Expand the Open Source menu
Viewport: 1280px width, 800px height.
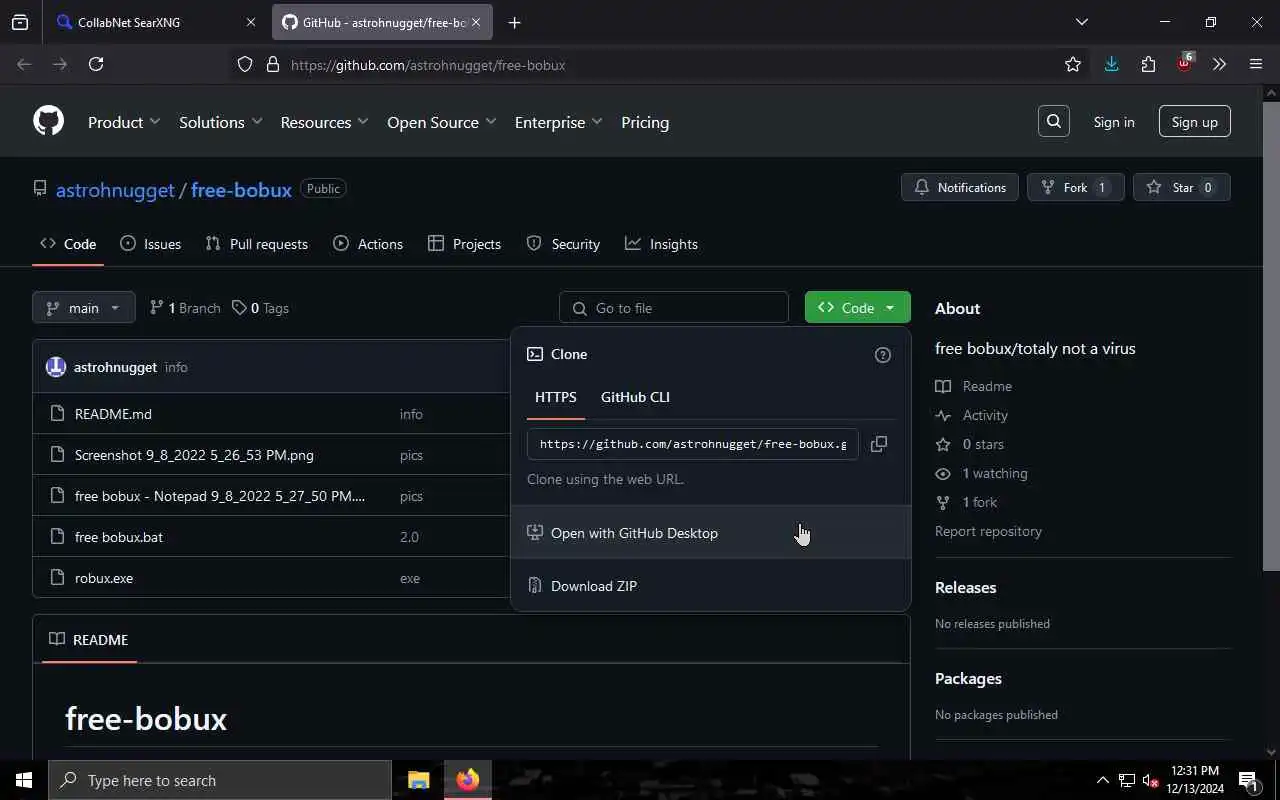(441, 122)
